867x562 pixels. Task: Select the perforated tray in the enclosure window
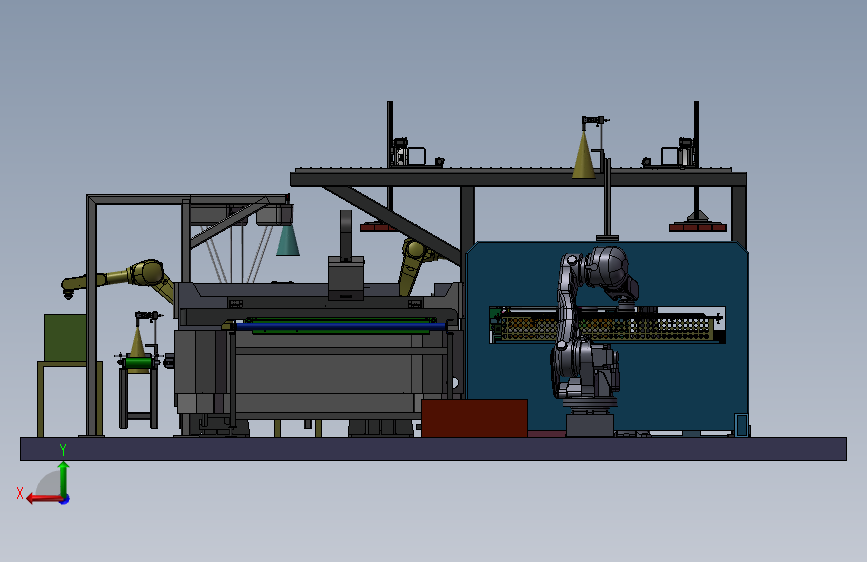click(608, 327)
